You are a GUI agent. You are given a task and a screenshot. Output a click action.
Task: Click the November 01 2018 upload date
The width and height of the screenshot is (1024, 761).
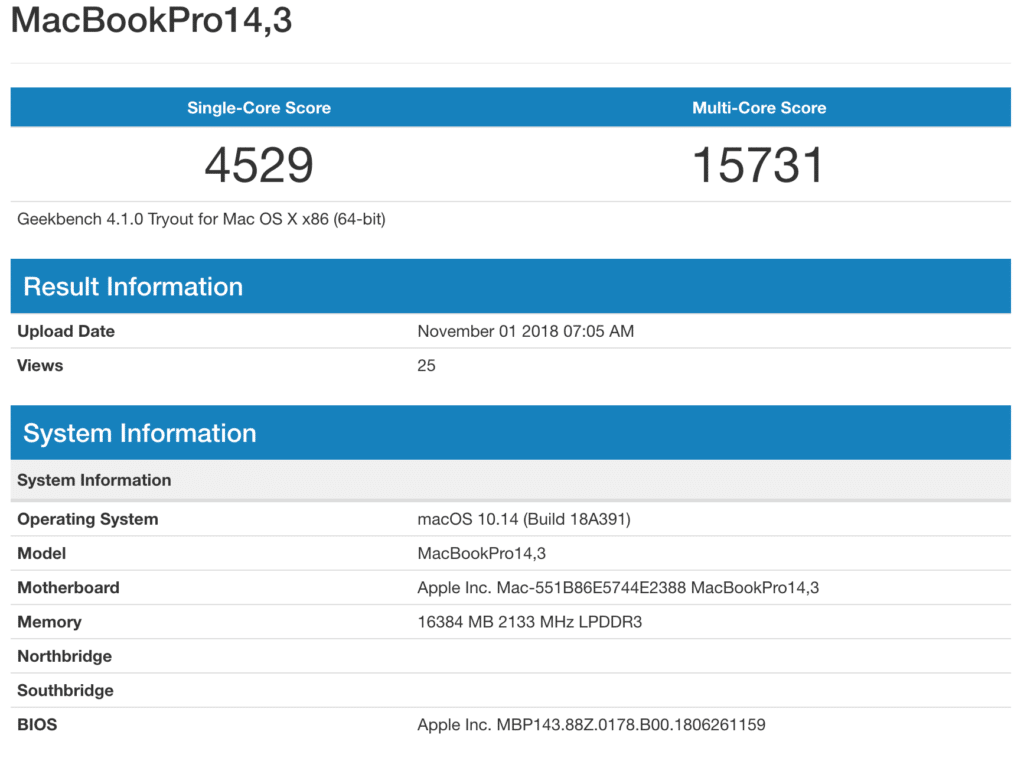pos(525,331)
